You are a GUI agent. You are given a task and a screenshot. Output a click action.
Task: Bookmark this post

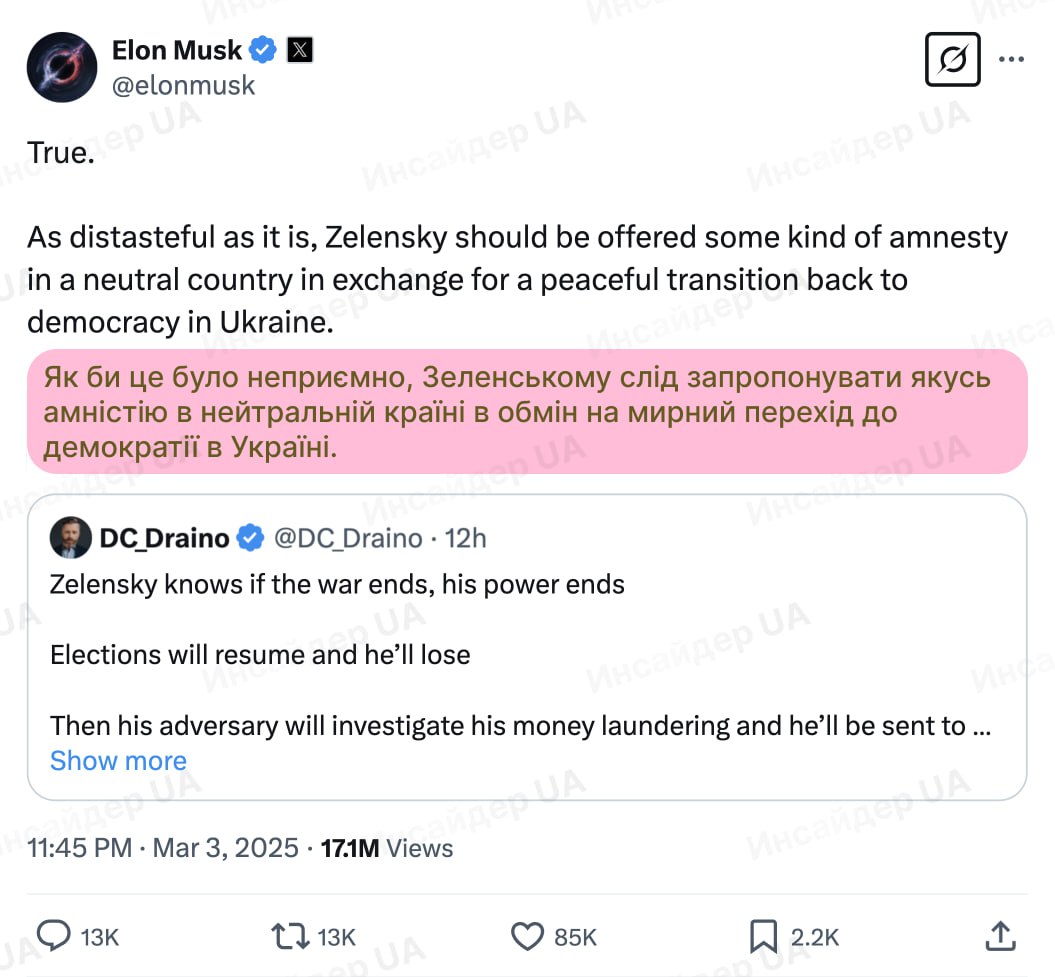763,936
